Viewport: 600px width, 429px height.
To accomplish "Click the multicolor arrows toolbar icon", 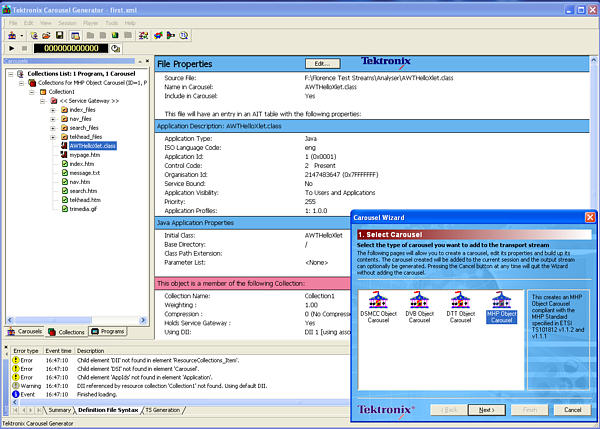I will point(143,36).
